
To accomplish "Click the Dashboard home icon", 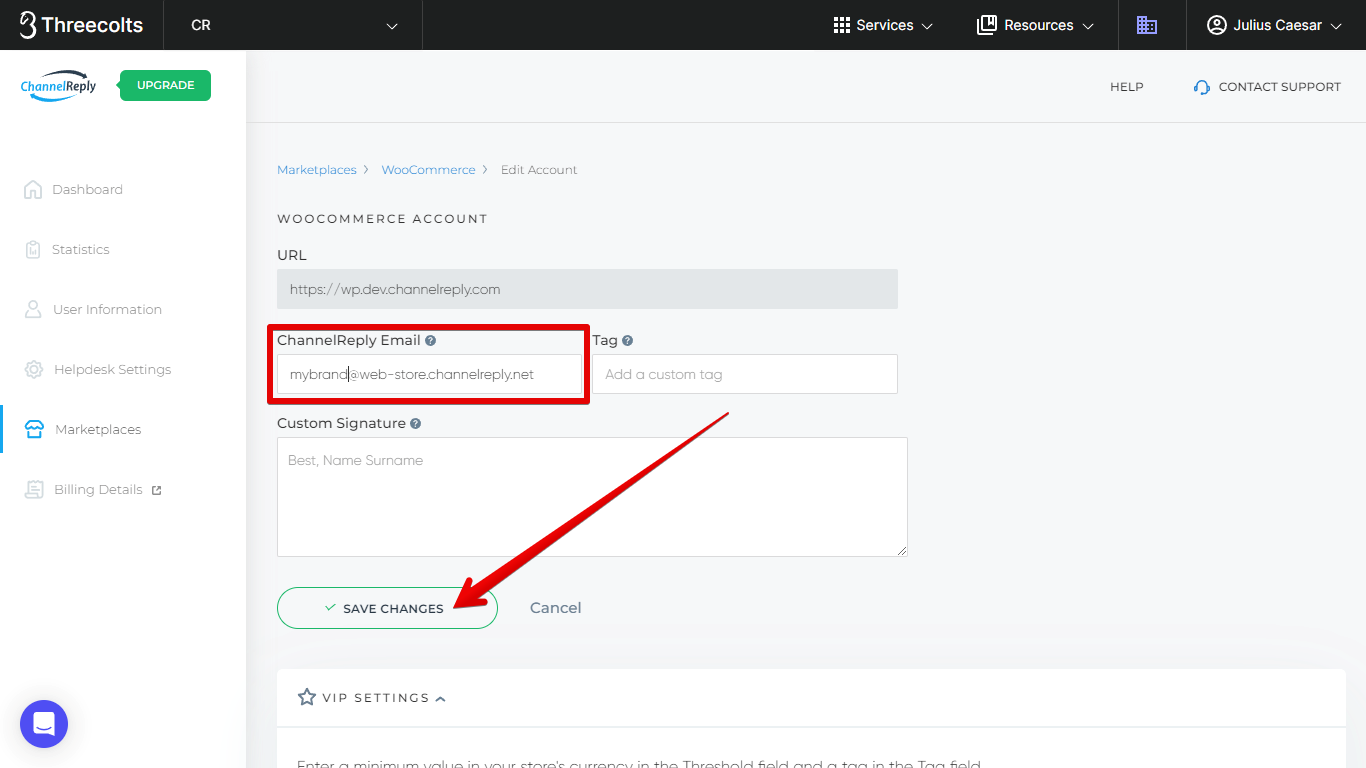I will (x=33, y=189).
